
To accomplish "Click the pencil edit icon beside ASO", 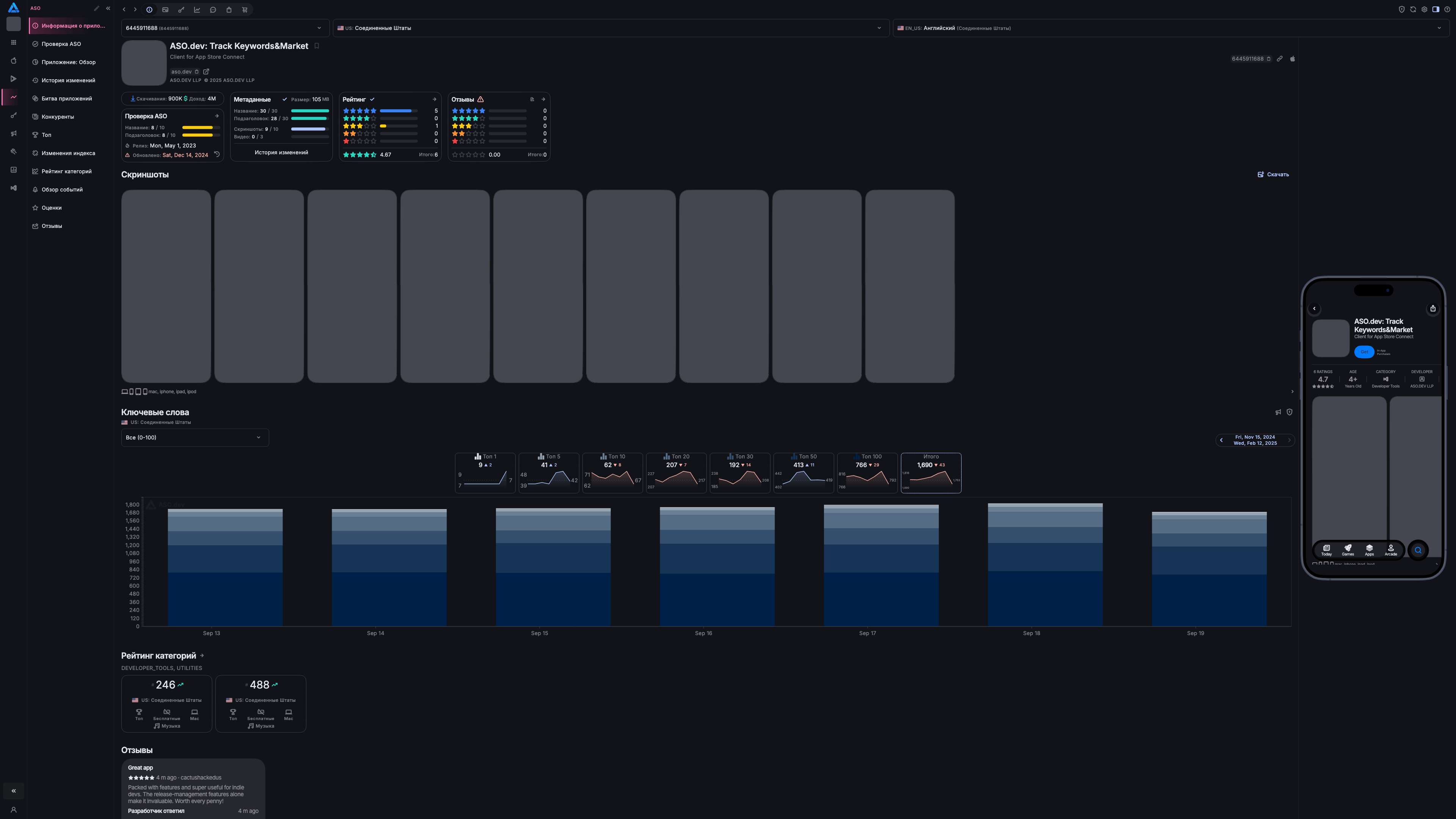I will [x=97, y=8].
